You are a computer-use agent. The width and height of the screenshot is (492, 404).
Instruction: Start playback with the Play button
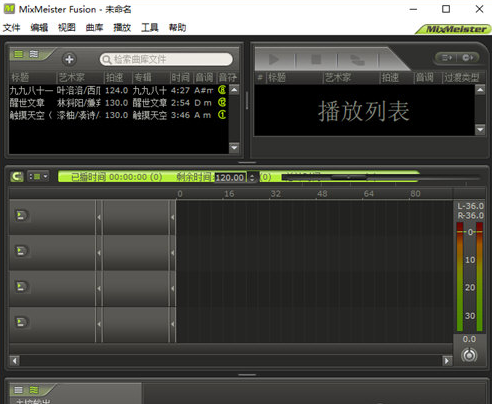(274, 60)
